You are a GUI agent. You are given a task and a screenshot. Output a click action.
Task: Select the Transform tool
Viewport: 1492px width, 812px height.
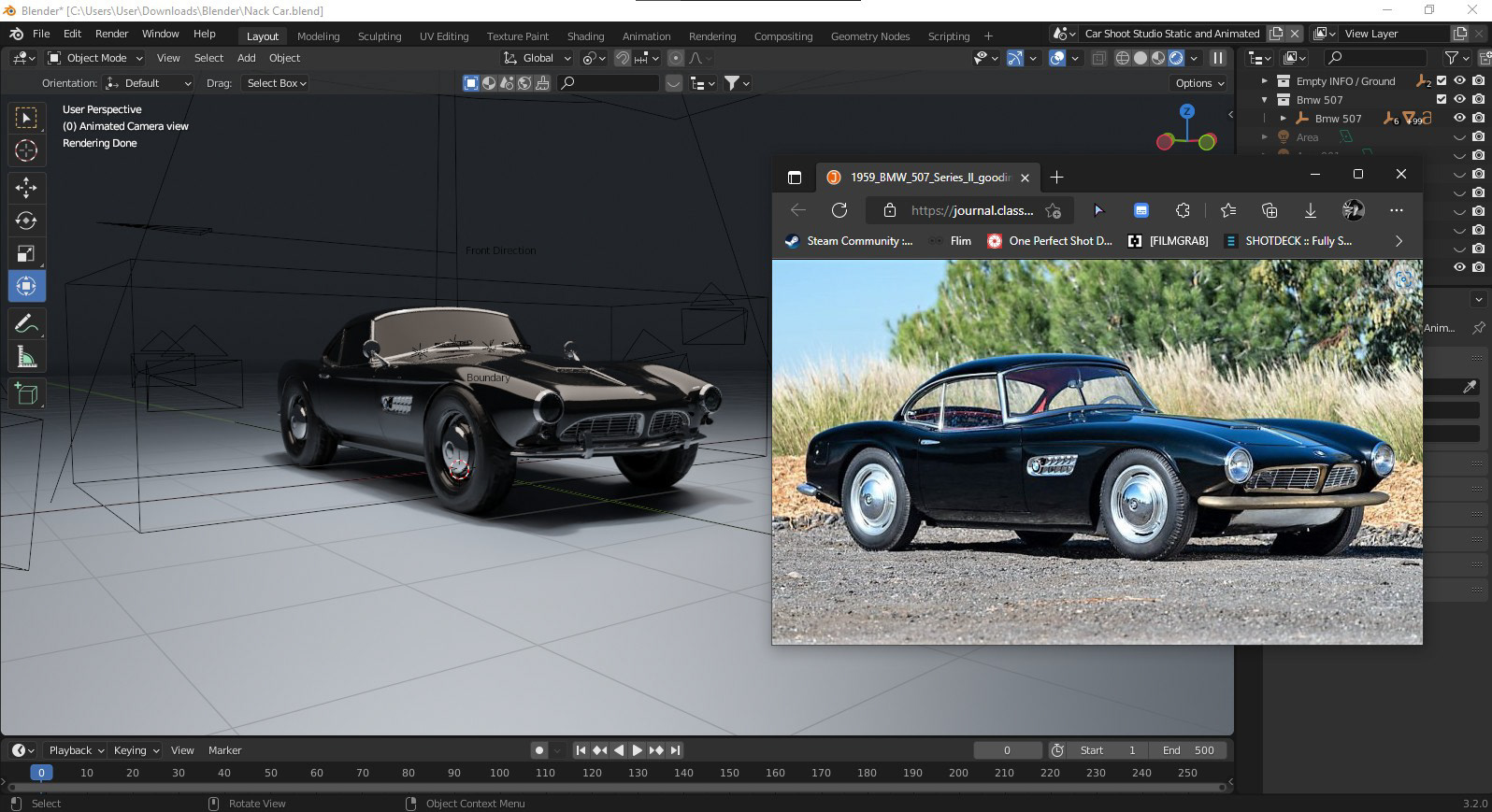(x=26, y=286)
